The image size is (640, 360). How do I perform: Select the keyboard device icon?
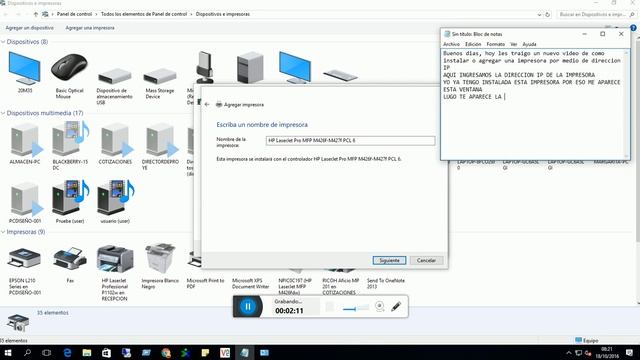coord(340,76)
